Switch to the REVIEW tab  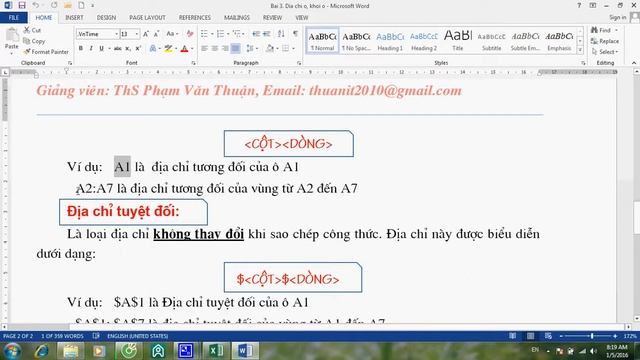click(x=272, y=18)
